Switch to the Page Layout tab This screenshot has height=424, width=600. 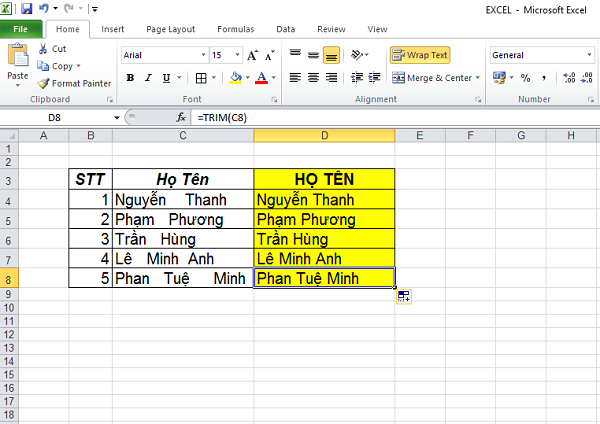point(170,29)
